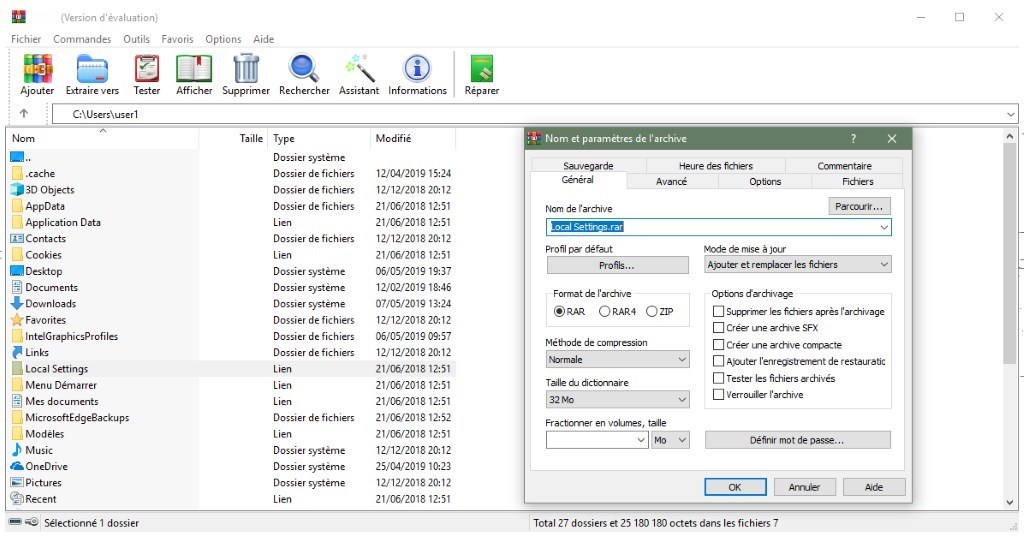Click the Tester archive icon
The width and height of the screenshot is (1024, 537).
pos(147,70)
